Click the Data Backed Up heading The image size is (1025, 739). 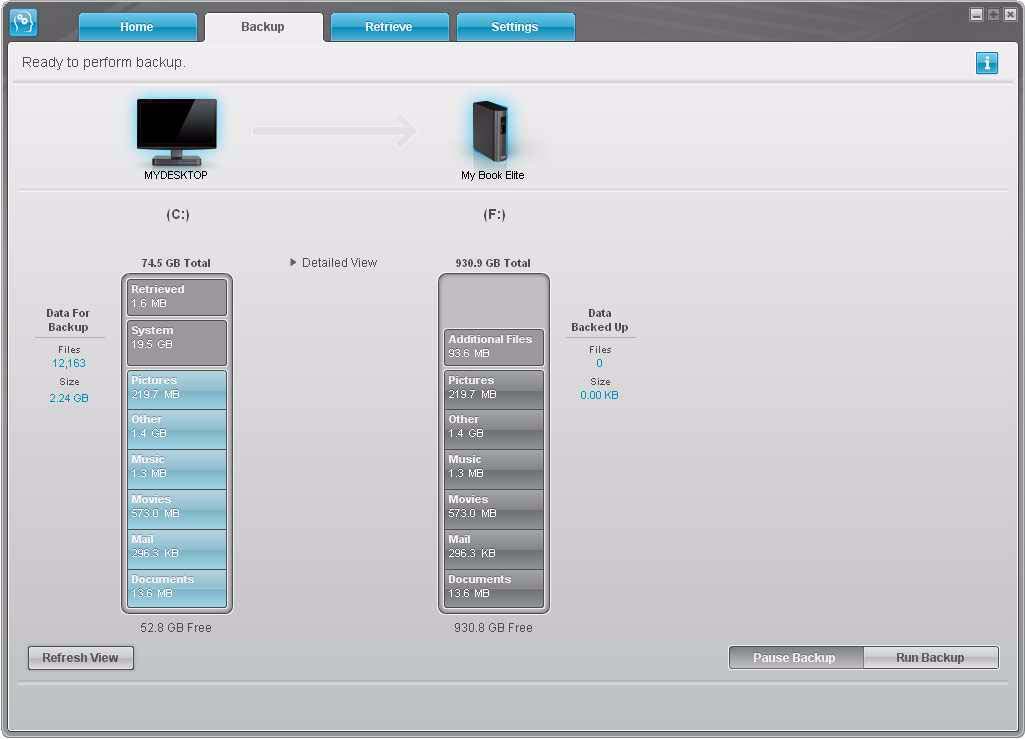click(x=599, y=320)
